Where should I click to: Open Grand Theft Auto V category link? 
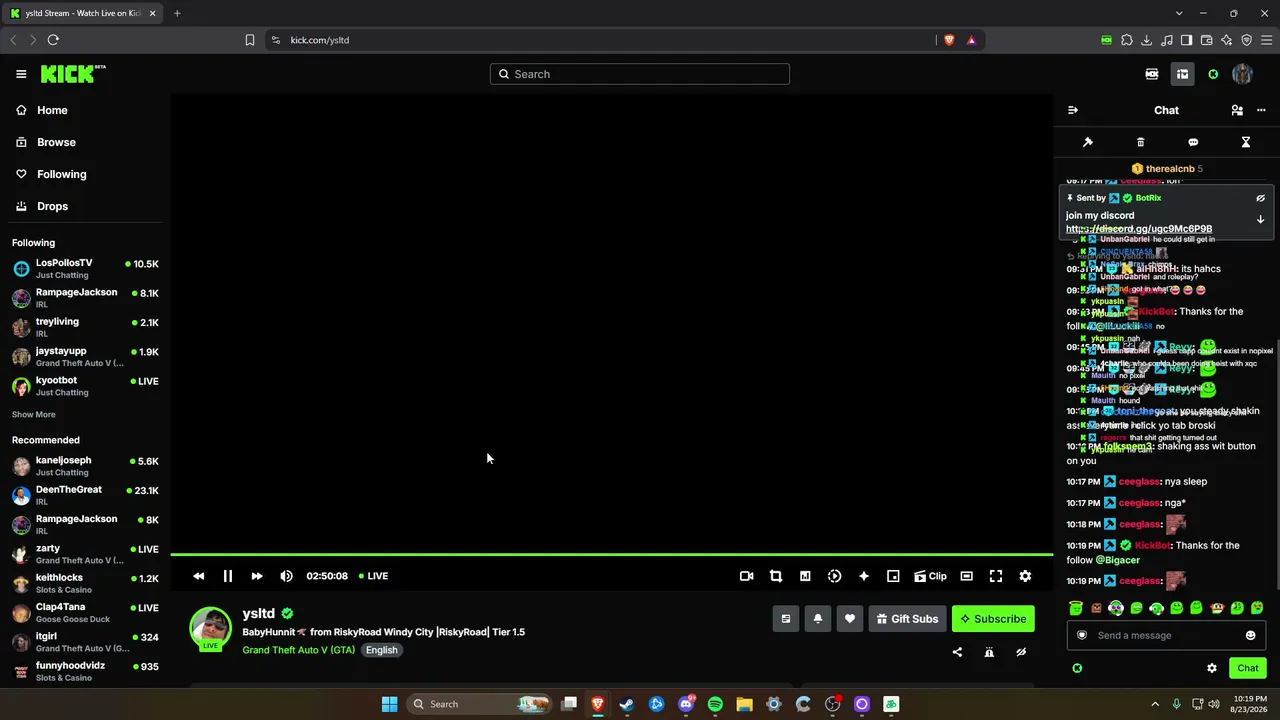(299, 650)
